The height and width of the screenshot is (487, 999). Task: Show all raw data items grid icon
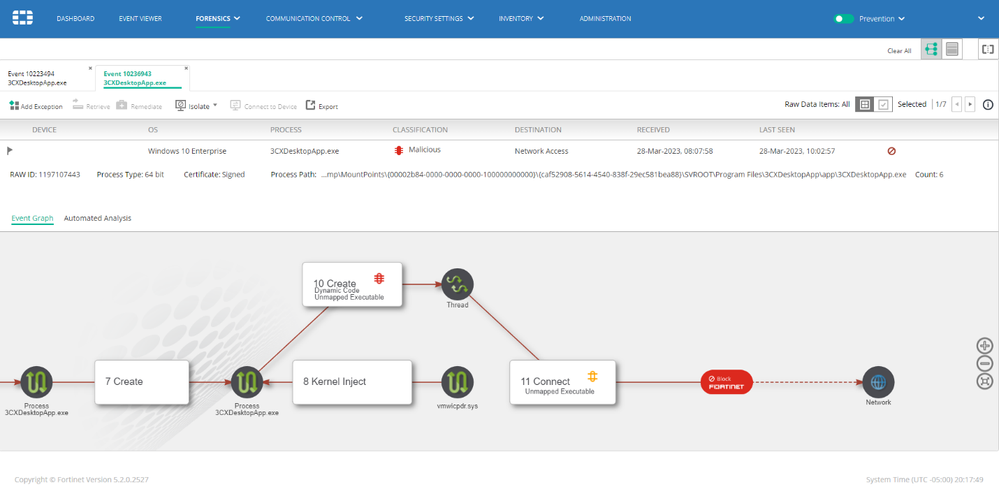tap(864, 105)
